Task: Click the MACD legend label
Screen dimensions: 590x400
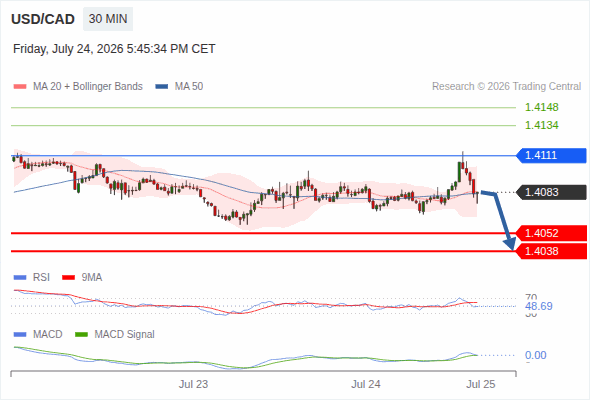Action: [x=48, y=334]
